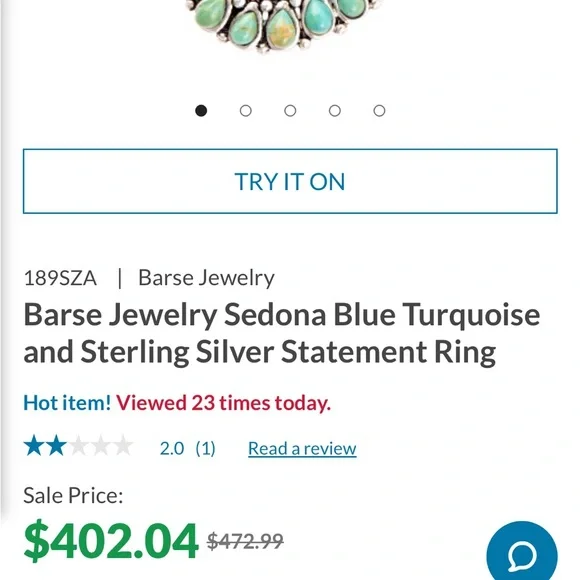Click the Hot item! label
Image resolution: width=580 pixels, height=580 pixels.
point(67,403)
